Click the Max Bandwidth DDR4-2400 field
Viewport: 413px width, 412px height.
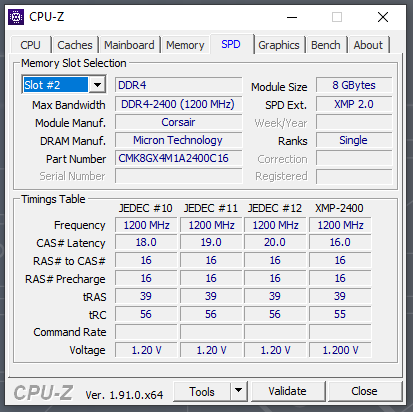(179, 104)
